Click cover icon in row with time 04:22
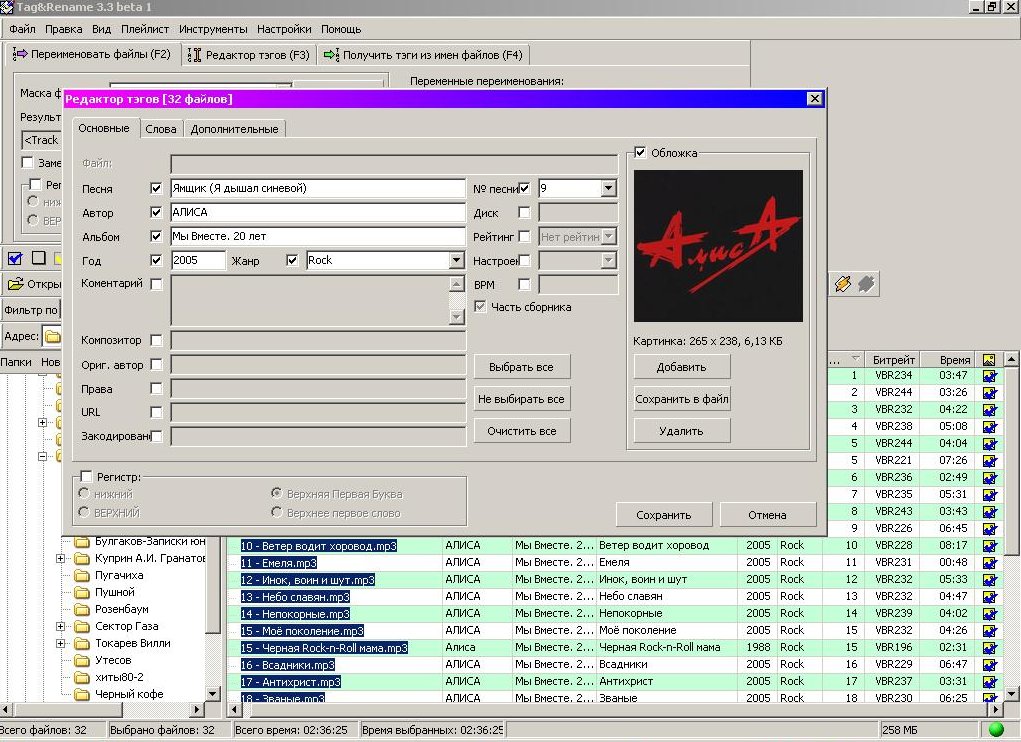The width and height of the screenshot is (1021, 742). tap(990, 409)
